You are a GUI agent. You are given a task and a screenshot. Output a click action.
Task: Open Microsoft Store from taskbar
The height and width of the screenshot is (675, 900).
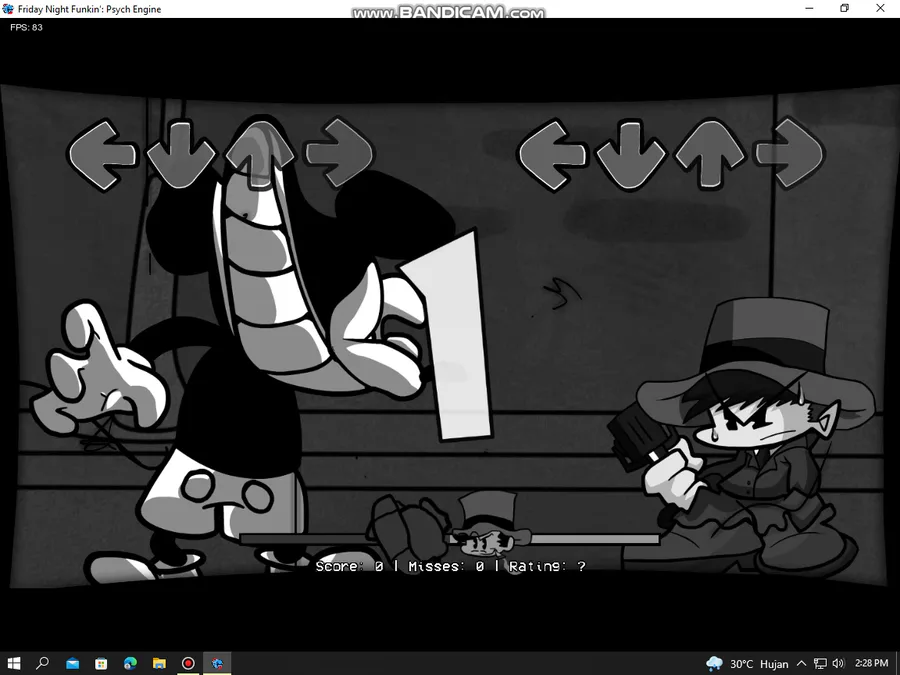(101, 664)
